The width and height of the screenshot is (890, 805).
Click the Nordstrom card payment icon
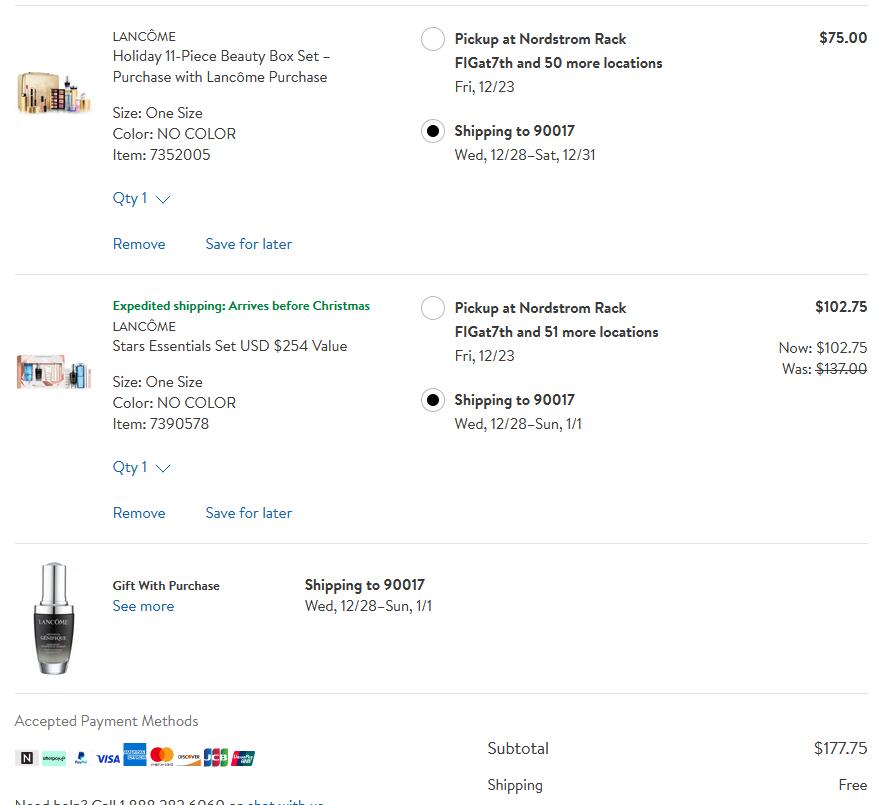28,758
